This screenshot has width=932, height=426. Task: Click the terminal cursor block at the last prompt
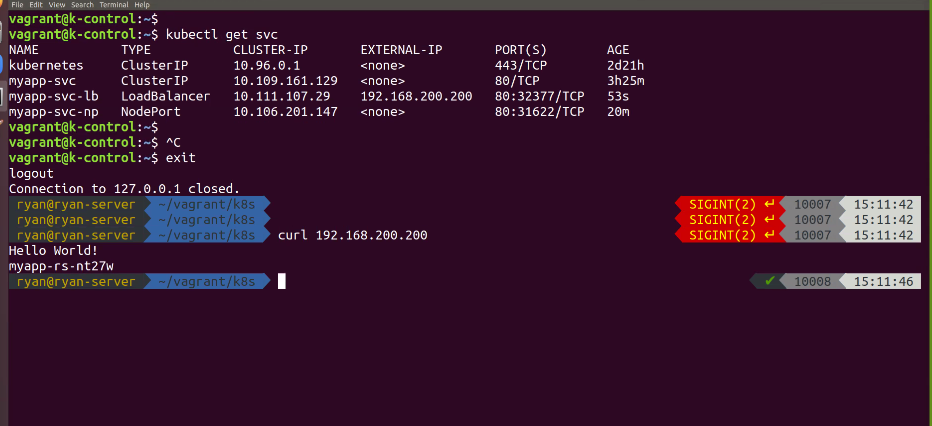(282, 281)
